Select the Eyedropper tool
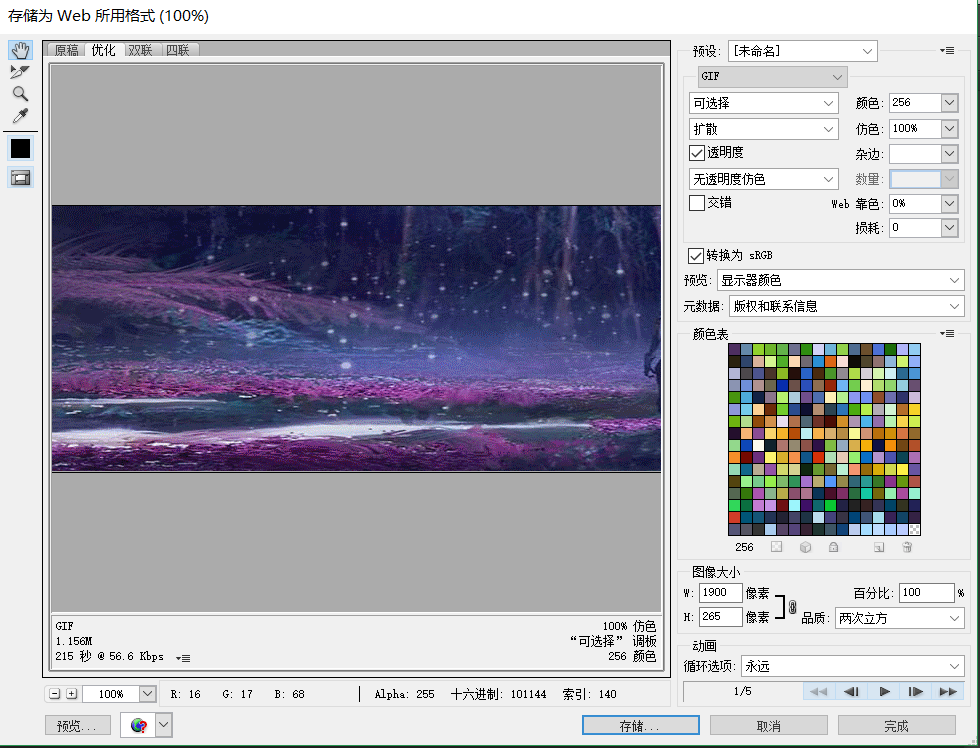Viewport: 980px width, 748px height. [21, 116]
